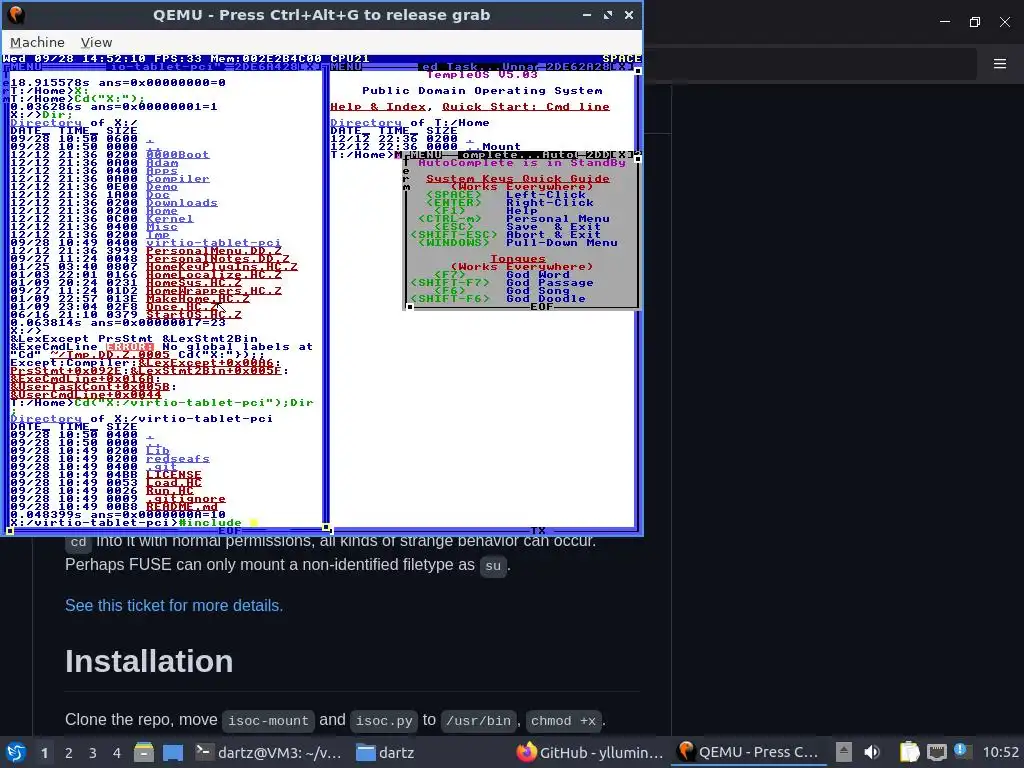Open the Load.HC file link
The height and width of the screenshot is (768, 1024).
pyautogui.click(x=174, y=483)
